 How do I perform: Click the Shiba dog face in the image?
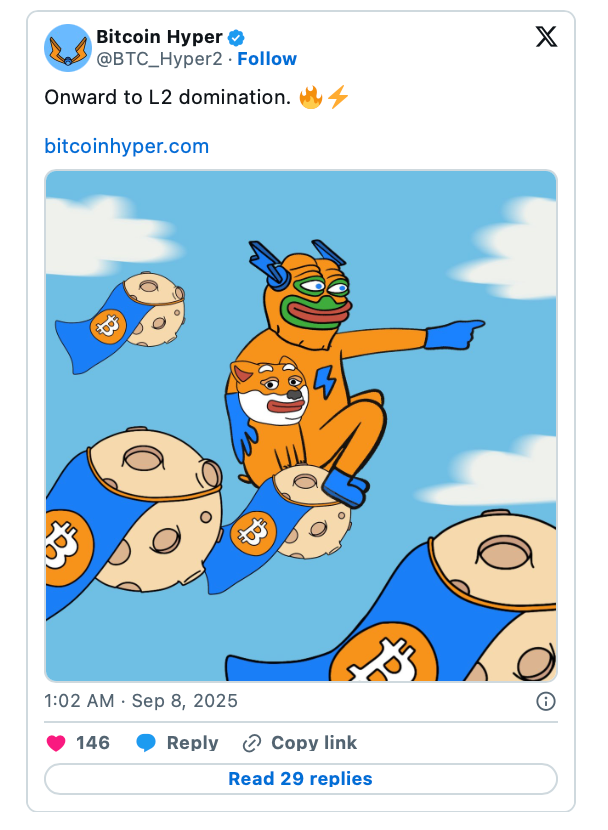270,390
